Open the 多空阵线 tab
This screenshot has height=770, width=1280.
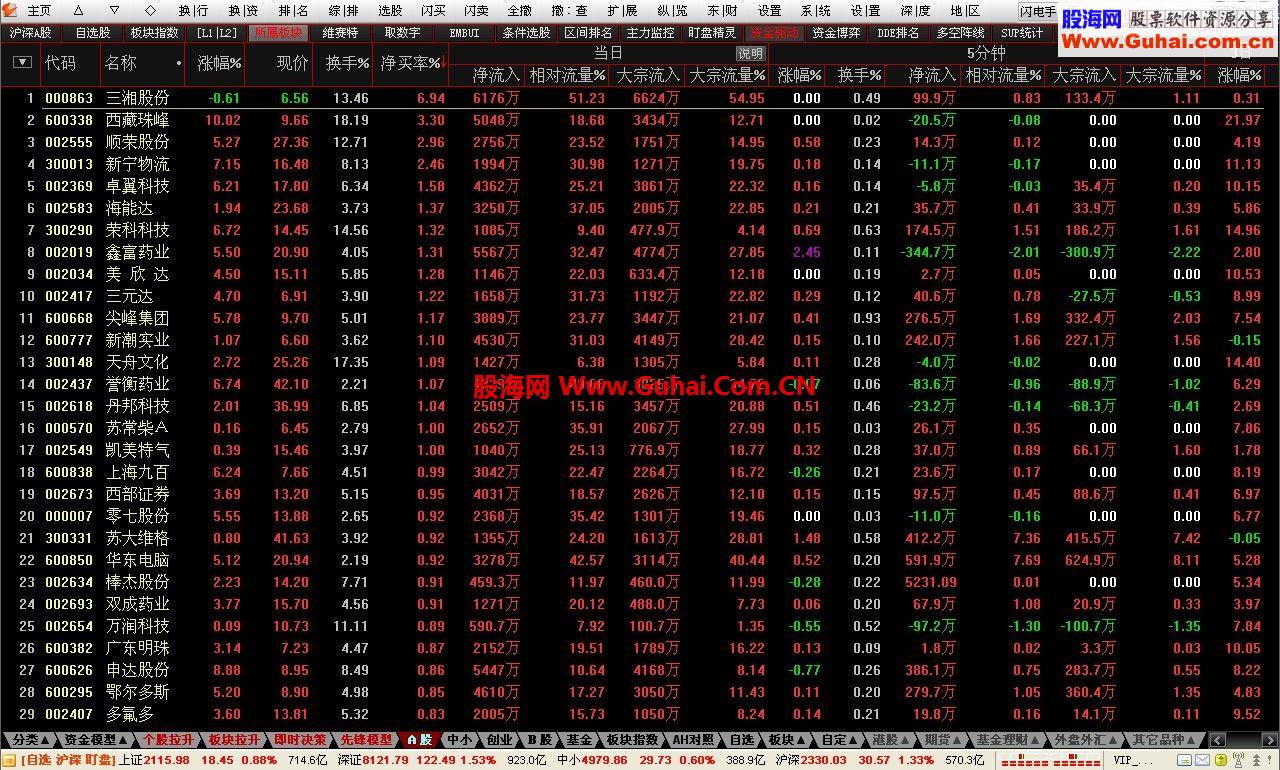[x=960, y=33]
